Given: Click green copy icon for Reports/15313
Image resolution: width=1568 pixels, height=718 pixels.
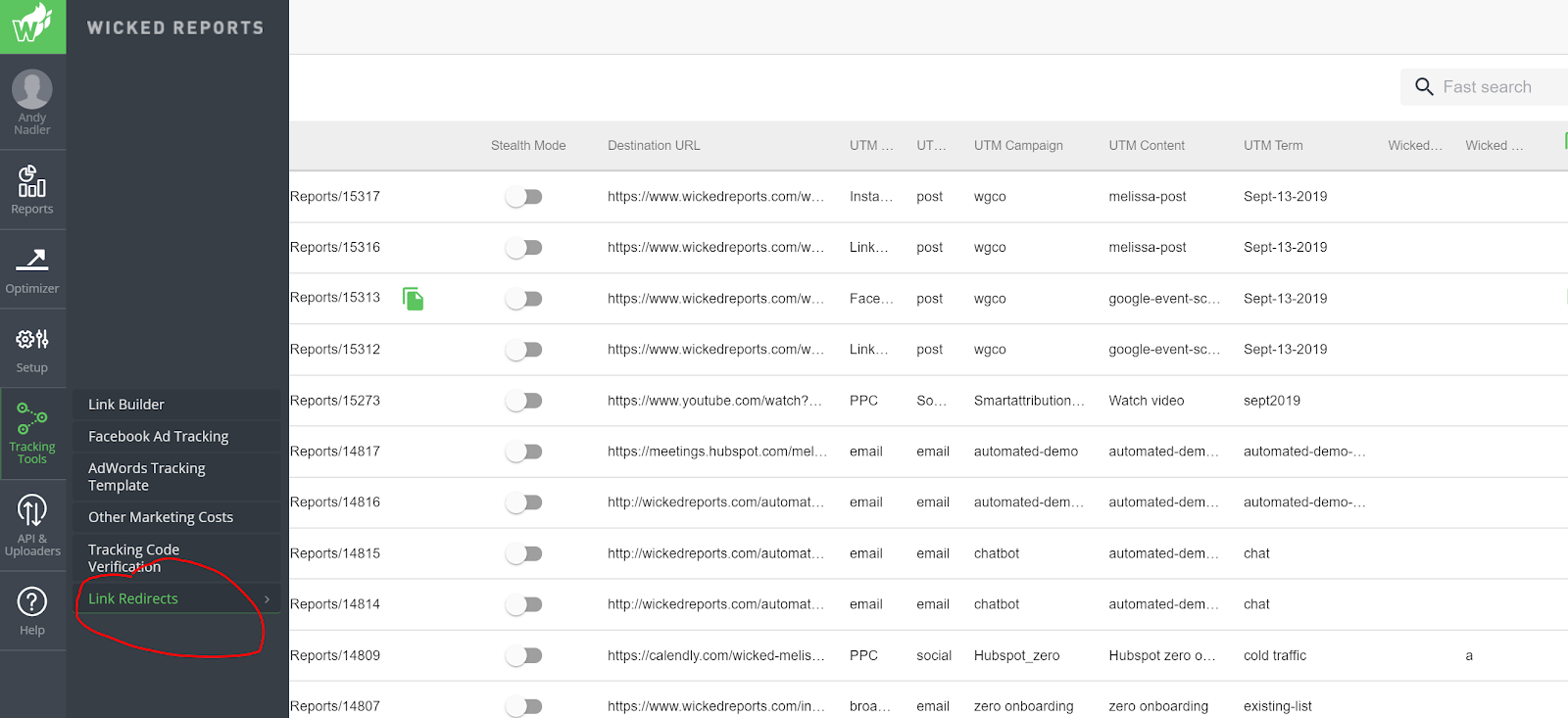Looking at the screenshot, I should click(414, 299).
